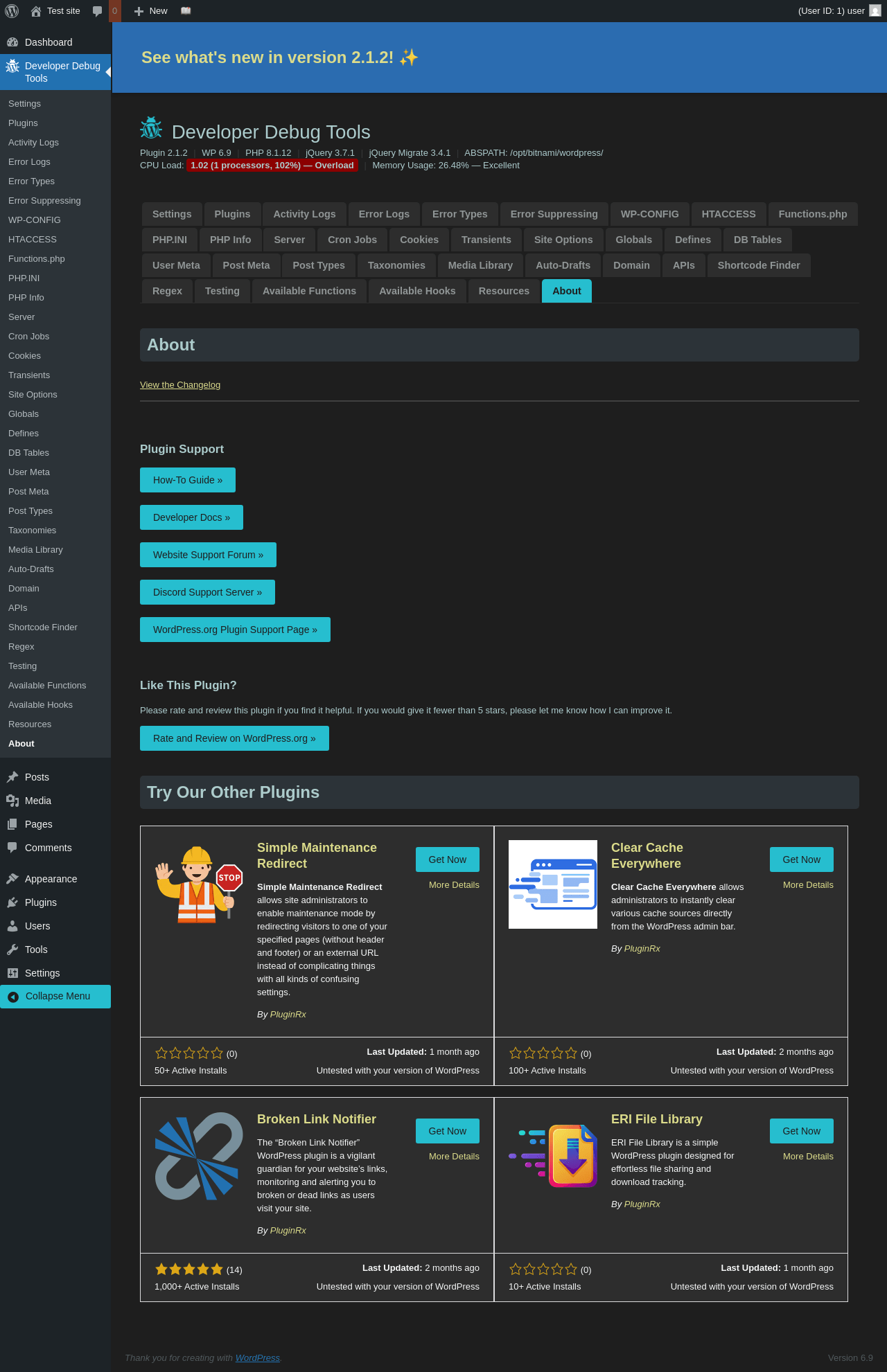
Task: Get Now for Clear Cache Everywhere
Action: tap(802, 859)
